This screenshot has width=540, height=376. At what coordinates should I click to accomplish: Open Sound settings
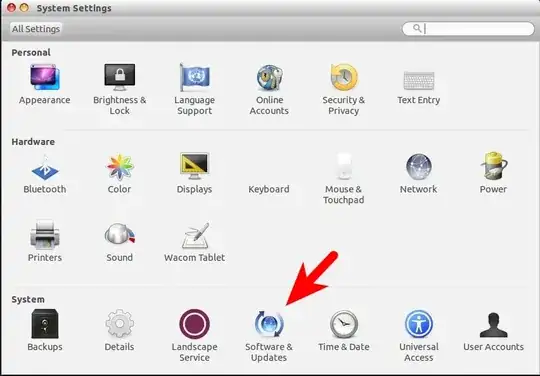(120, 242)
